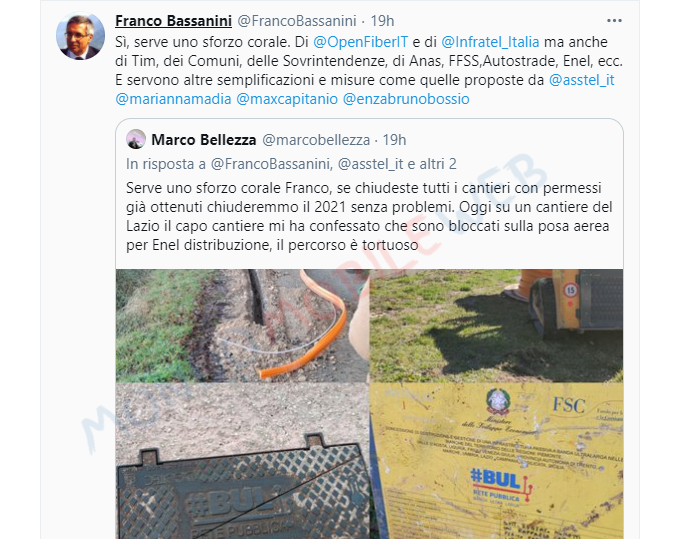Screen dimensions: 700x539
Task: Click the quoted tweet's 19h timestamp
Action: (x=394, y=140)
